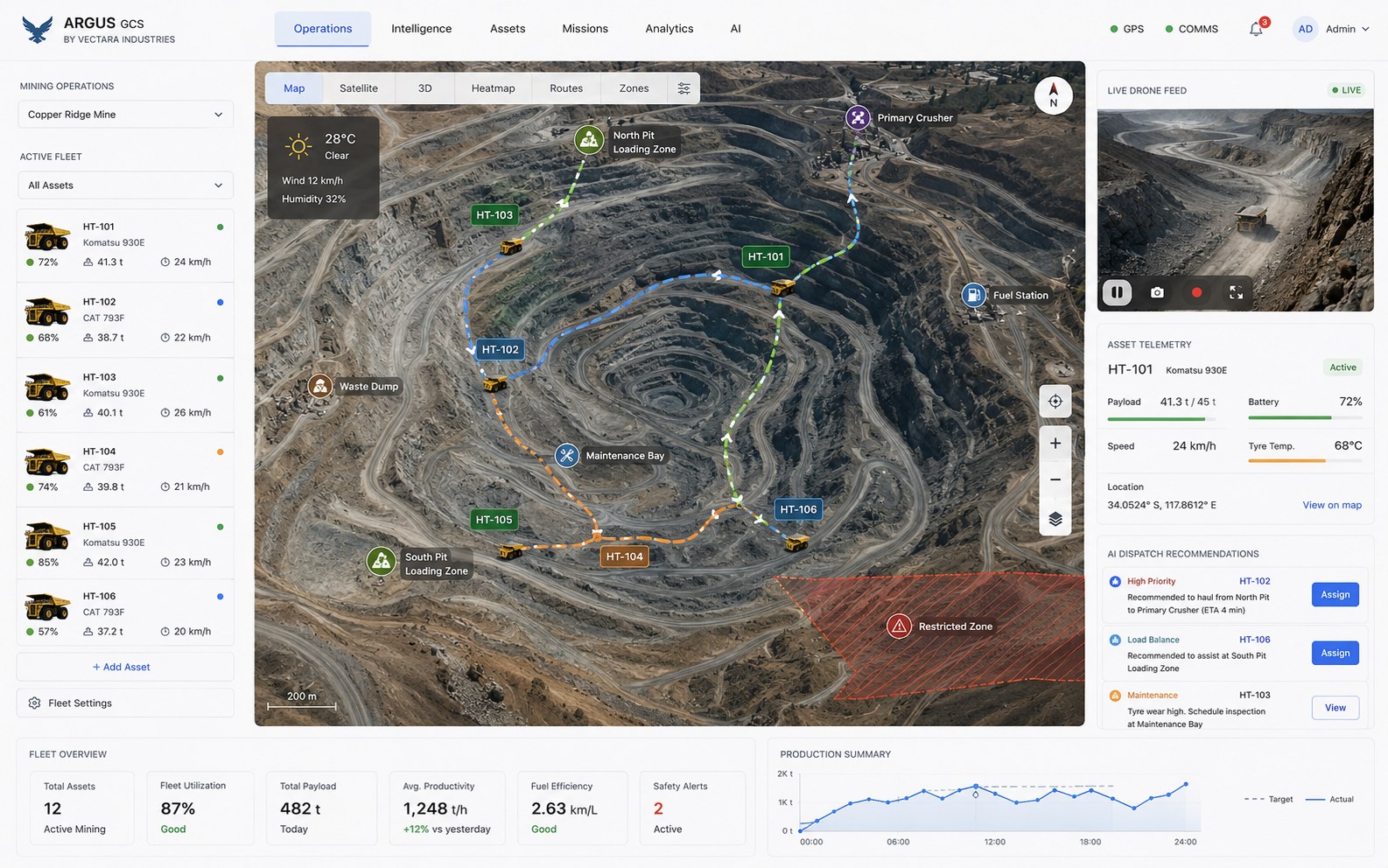The width and height of the screenshot is (1388, 868).
Task: Open the Analytics tab
Action: (669, 29)
